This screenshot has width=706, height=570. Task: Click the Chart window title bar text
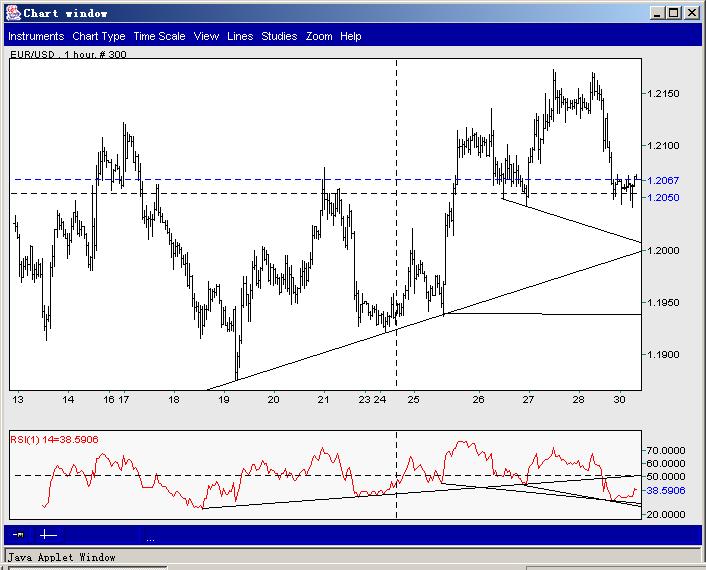tap(65, 13)
